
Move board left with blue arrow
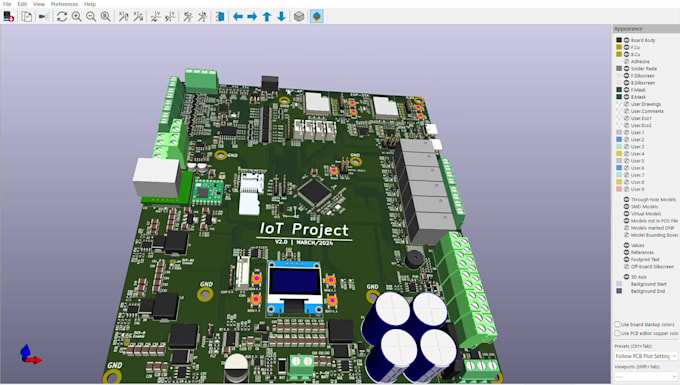pos(238,16)
